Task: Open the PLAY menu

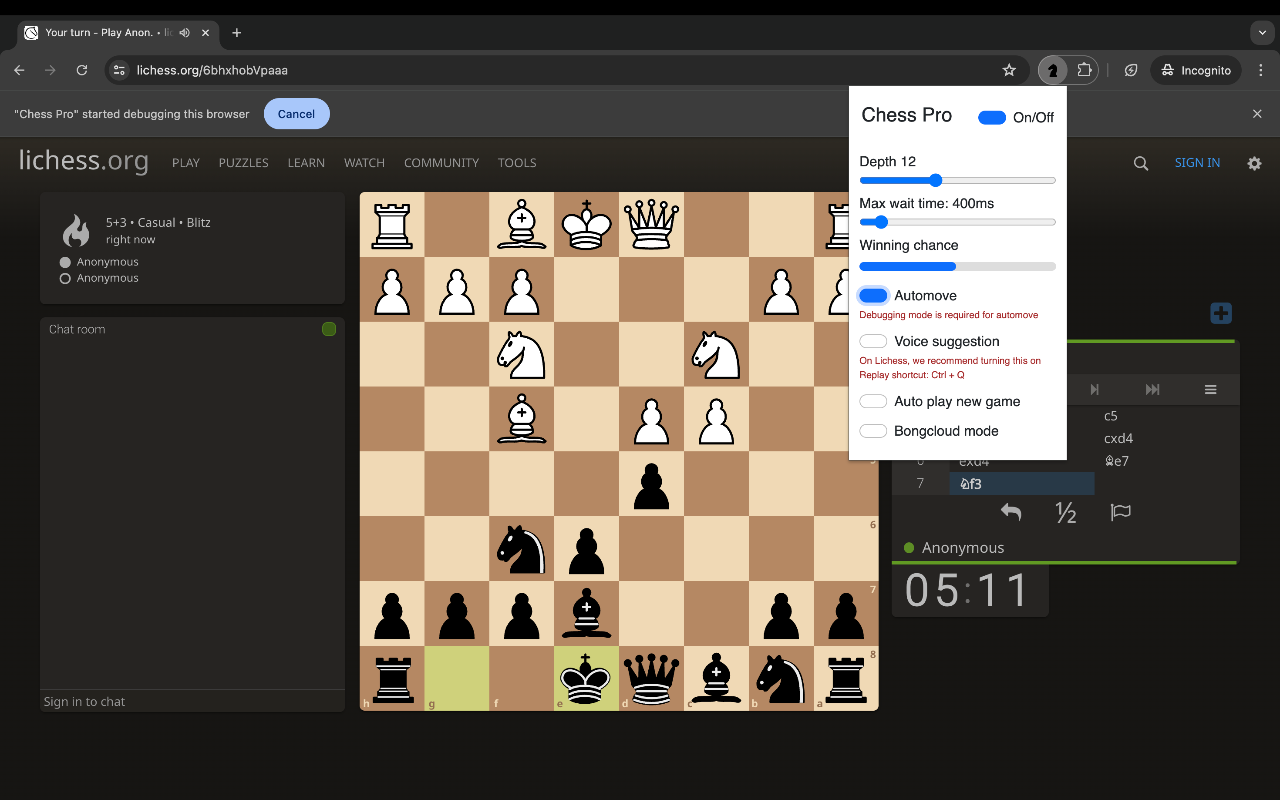Action: tap(185, 162)
